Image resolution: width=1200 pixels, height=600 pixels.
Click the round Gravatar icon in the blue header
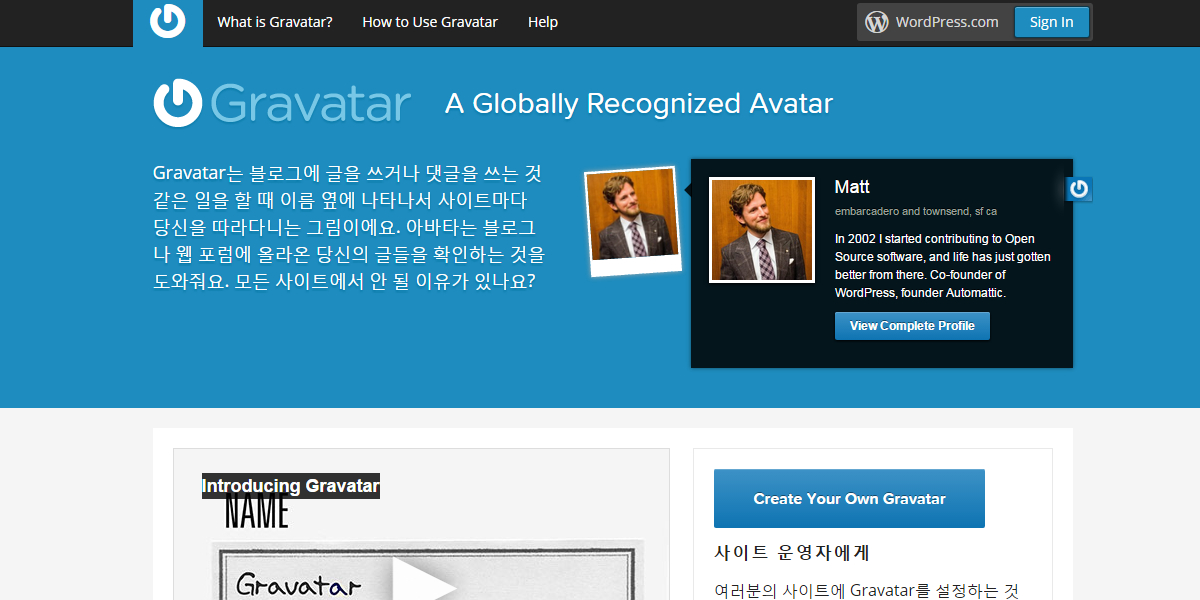pos(176,101)
